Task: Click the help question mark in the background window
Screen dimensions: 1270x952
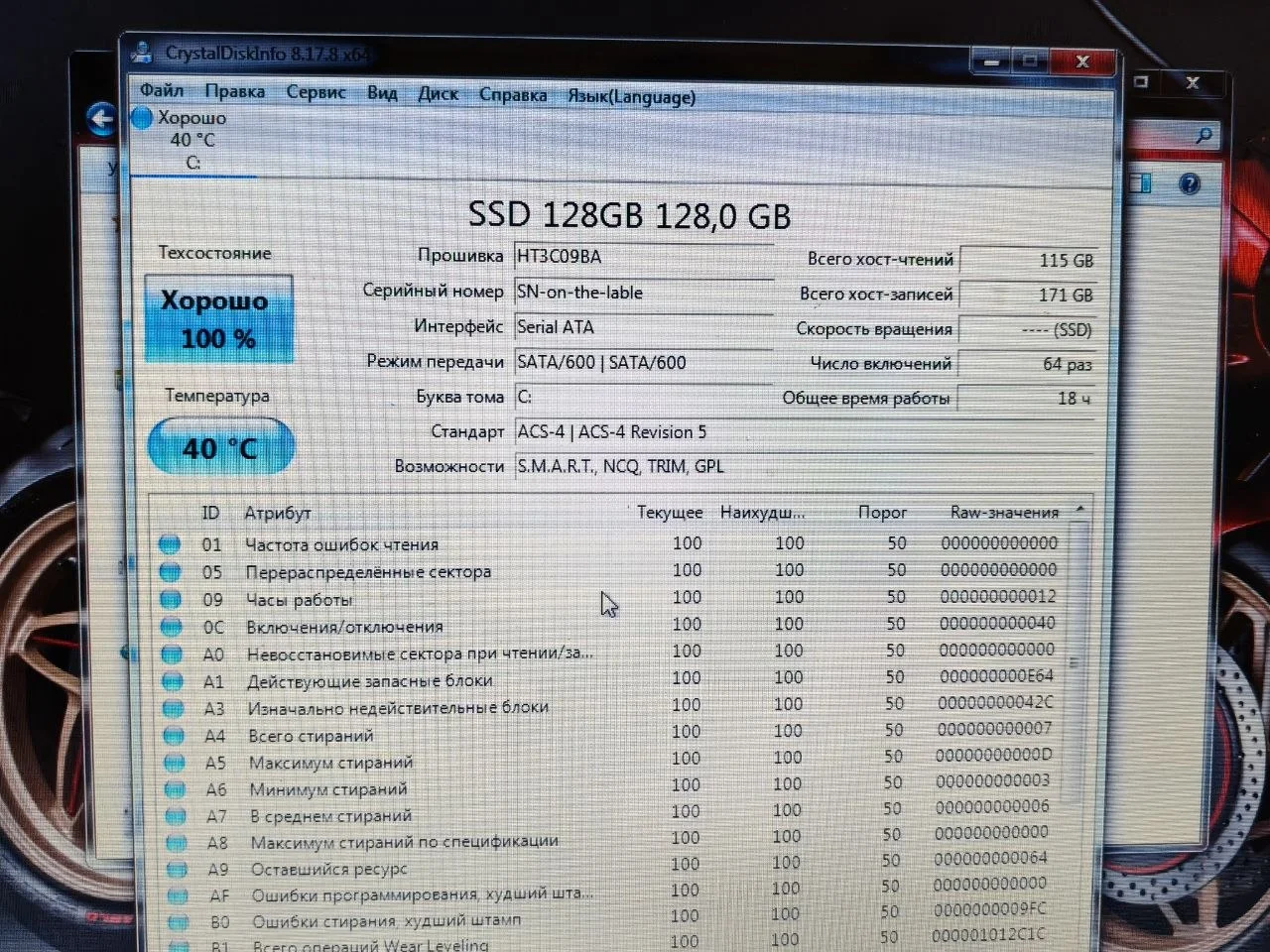Action: [1189, 183]
